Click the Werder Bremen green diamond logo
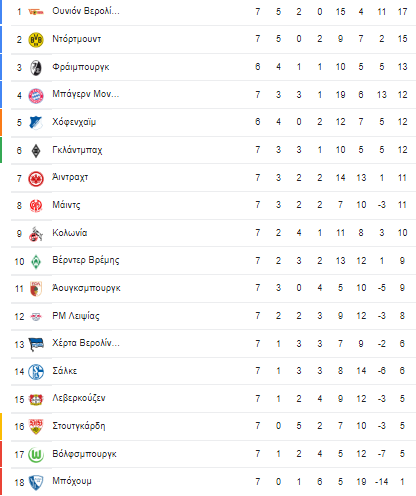The height and width of the screenshot is (496, 416). click(x=36, y=262)
